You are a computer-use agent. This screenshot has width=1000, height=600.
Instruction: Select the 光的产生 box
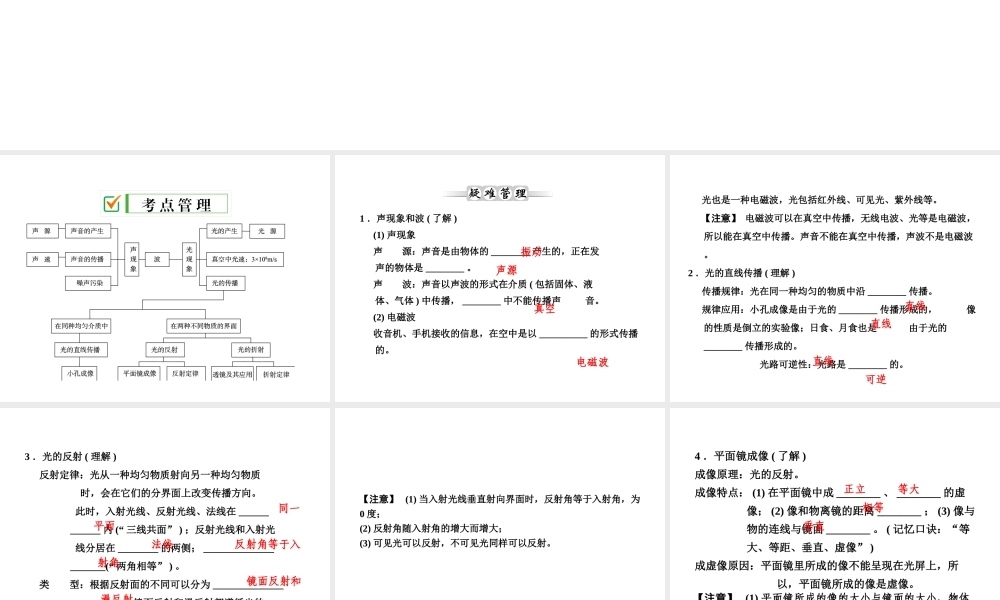224,231
